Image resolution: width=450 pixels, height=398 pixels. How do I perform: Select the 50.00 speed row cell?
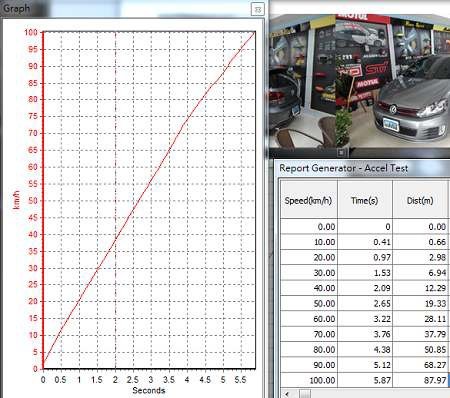pyautogui.click(x=308, y=304)
